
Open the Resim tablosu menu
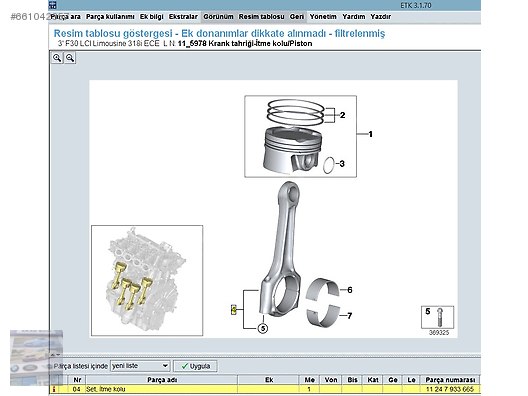(x=262, y=17)
